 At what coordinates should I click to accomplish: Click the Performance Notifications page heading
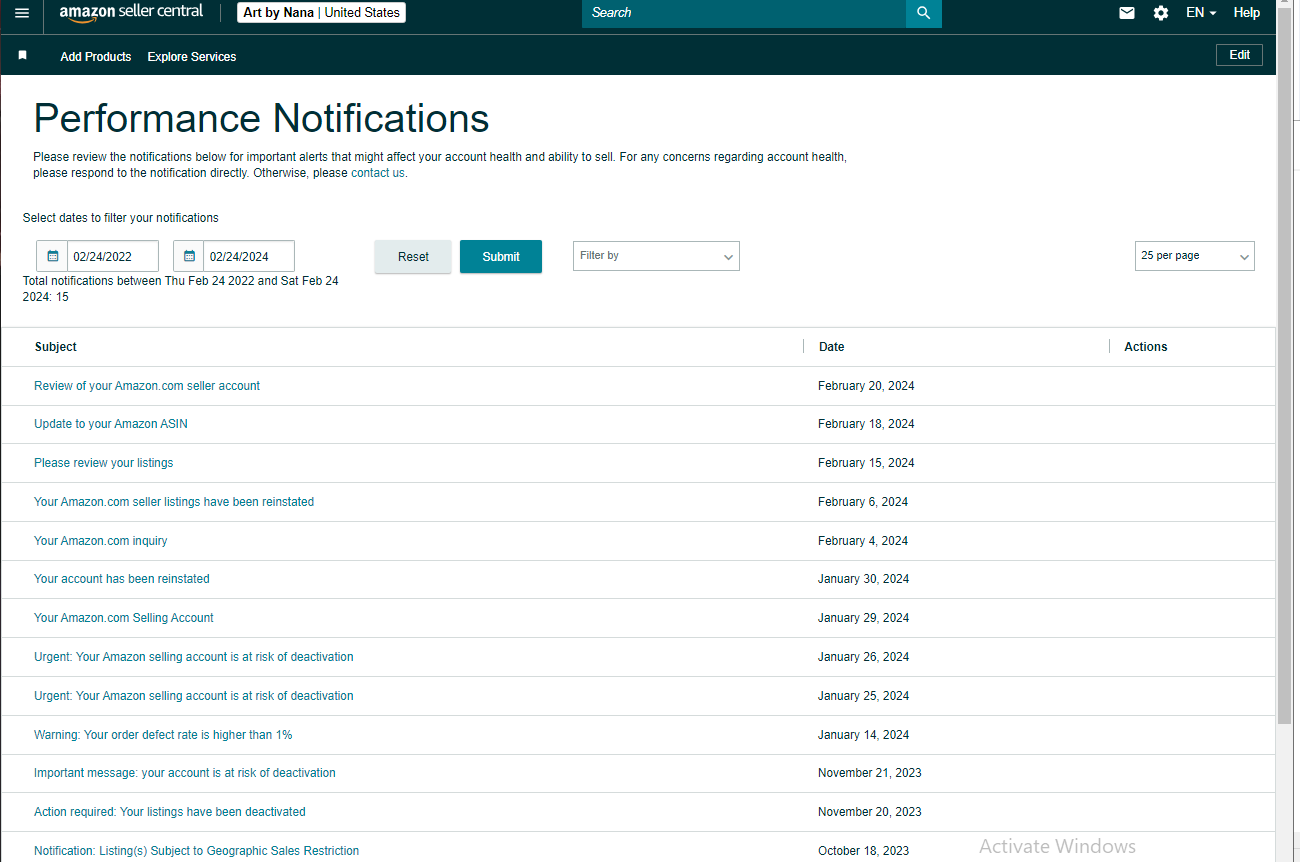point(261,119)
